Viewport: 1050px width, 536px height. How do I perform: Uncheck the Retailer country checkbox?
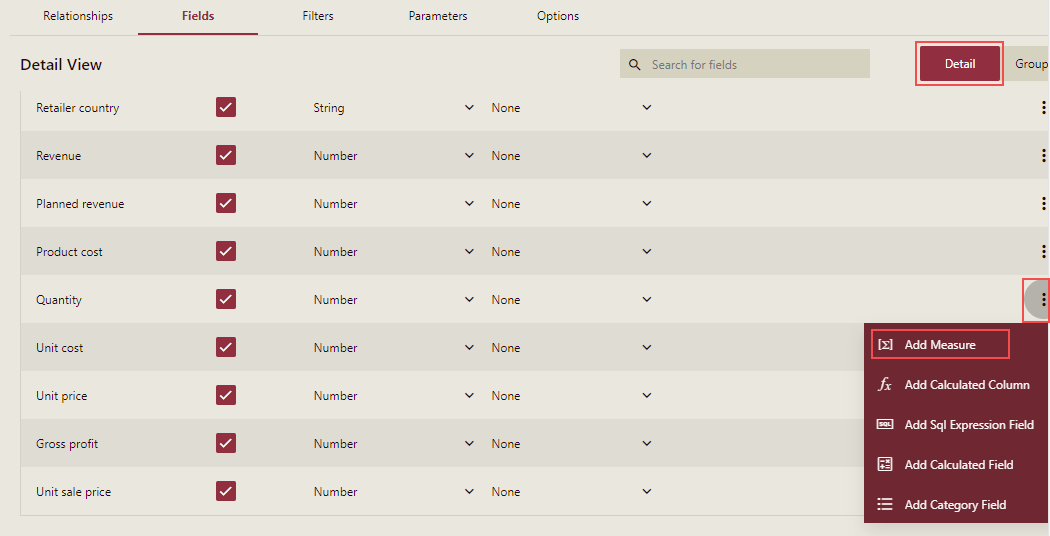point(226,108)
